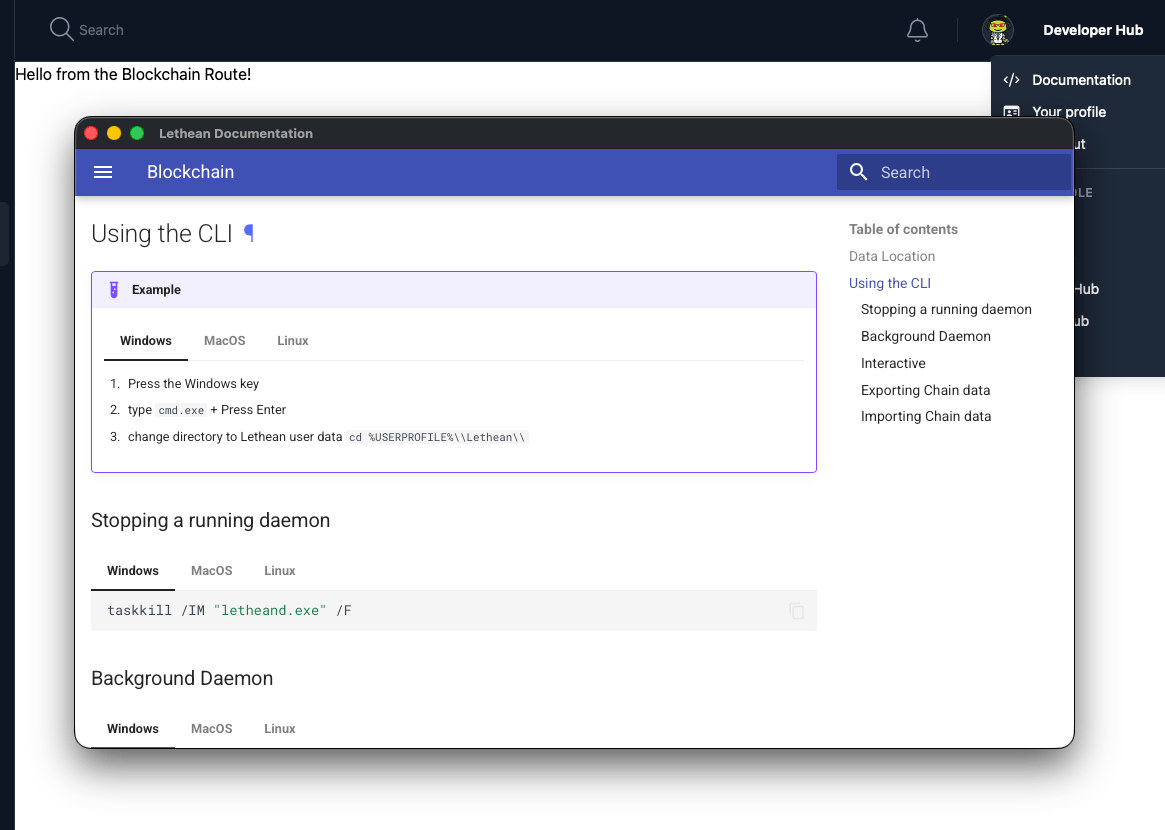Click the user avatar image
The image size is (1165, 830).
click(x=997, y=30)
